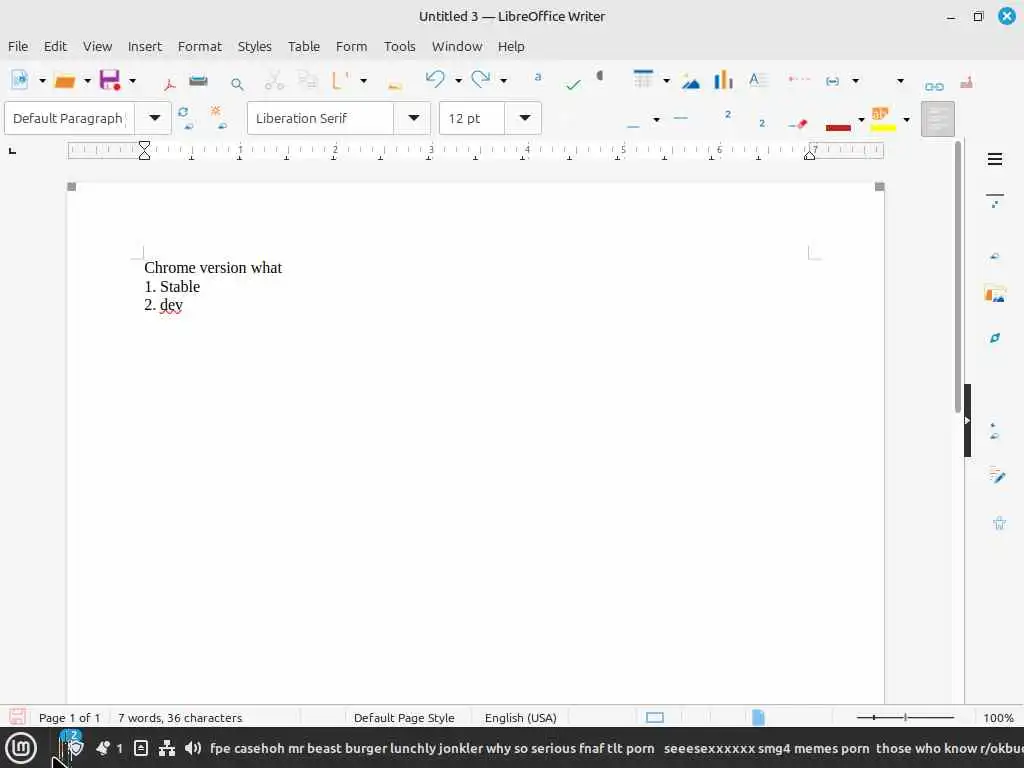
Task: Insert a text box
Action: [757, 80]
